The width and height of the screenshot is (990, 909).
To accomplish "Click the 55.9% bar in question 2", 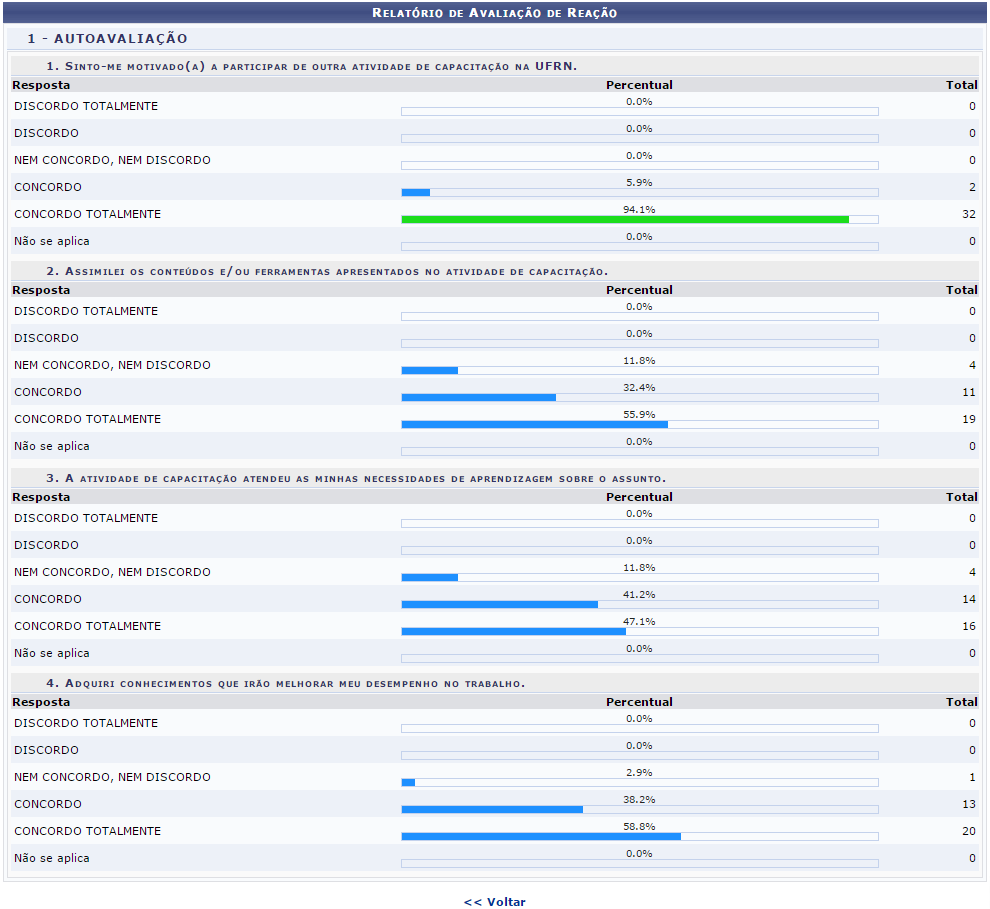I will [x=534, y=424].
